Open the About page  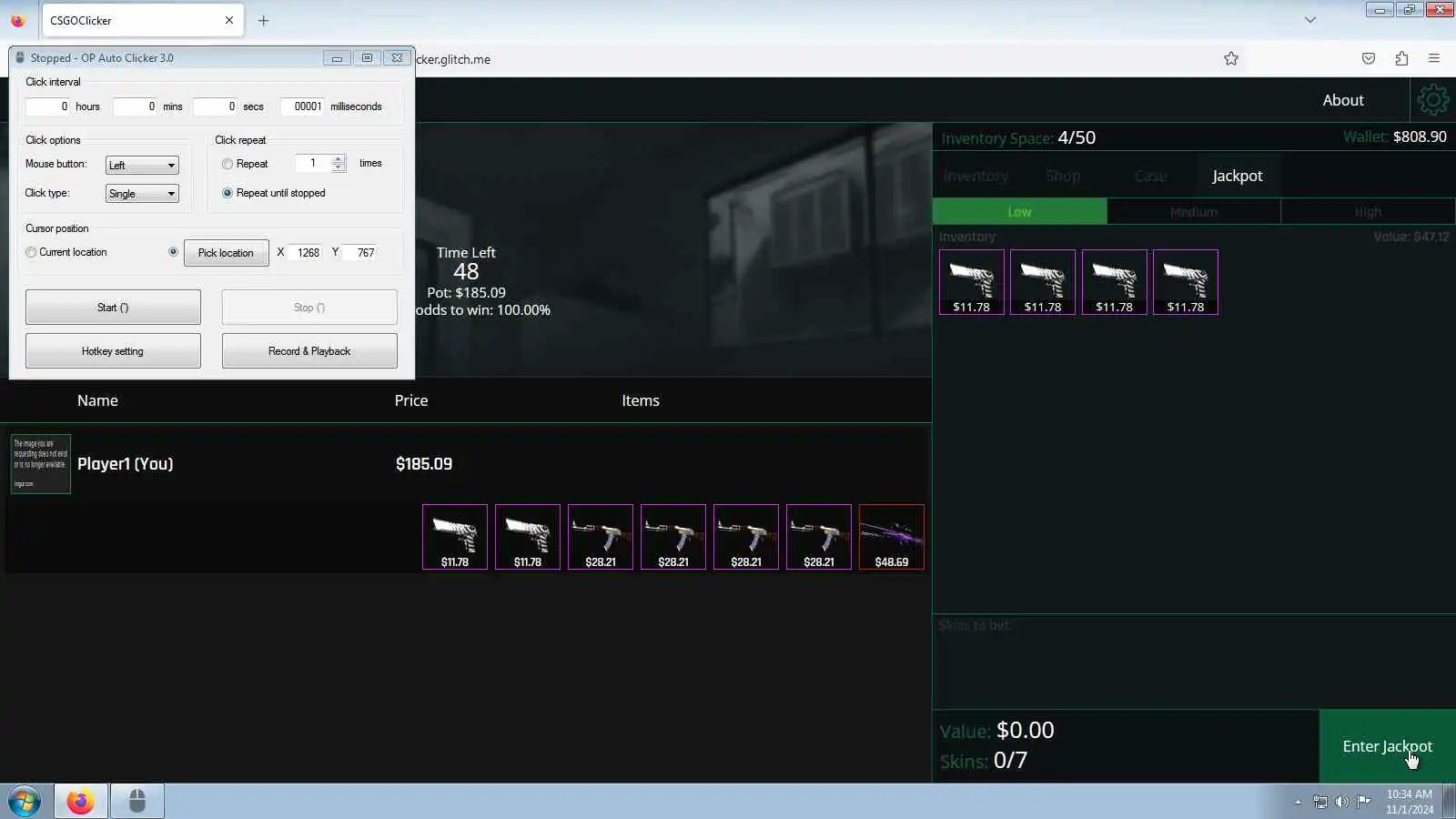tap(1343, 100)
